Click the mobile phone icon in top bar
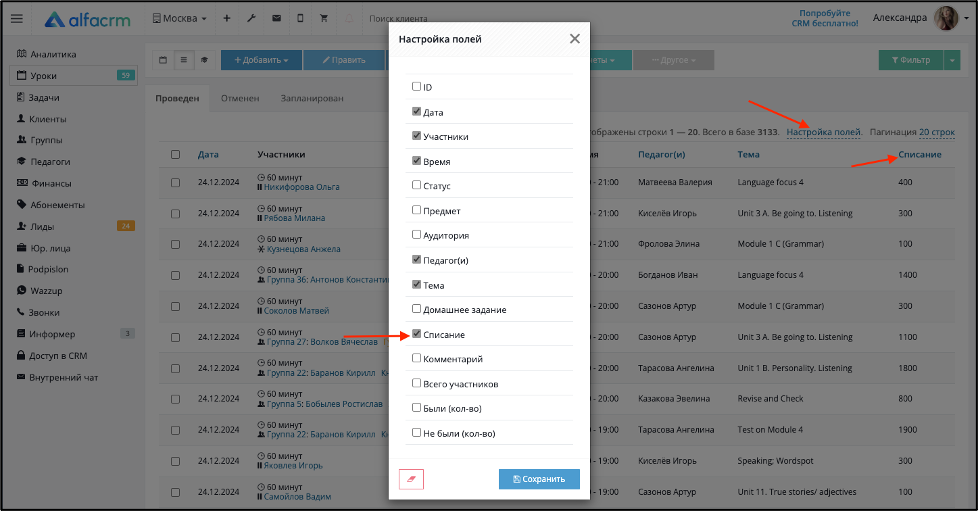 (x=300, y=19)
